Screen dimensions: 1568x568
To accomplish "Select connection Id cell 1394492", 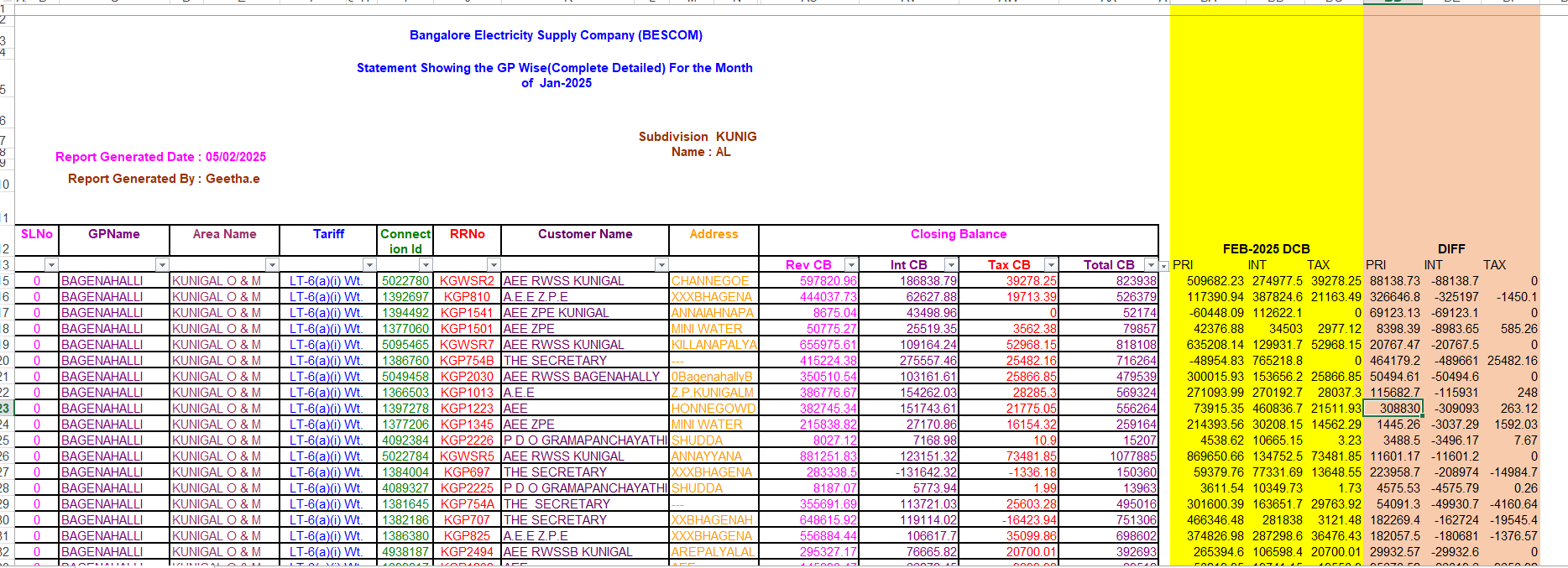I will [x=405, y=313].
